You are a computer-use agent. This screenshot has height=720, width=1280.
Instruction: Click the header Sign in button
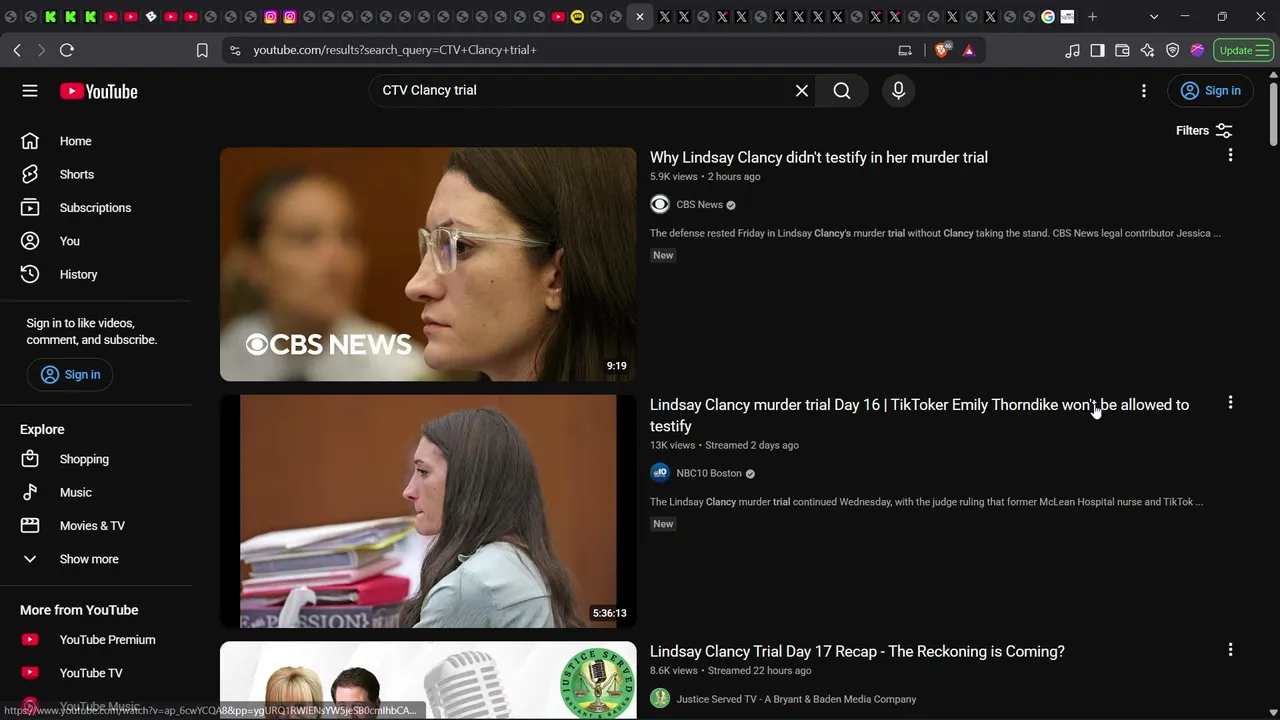[1210, 91]
